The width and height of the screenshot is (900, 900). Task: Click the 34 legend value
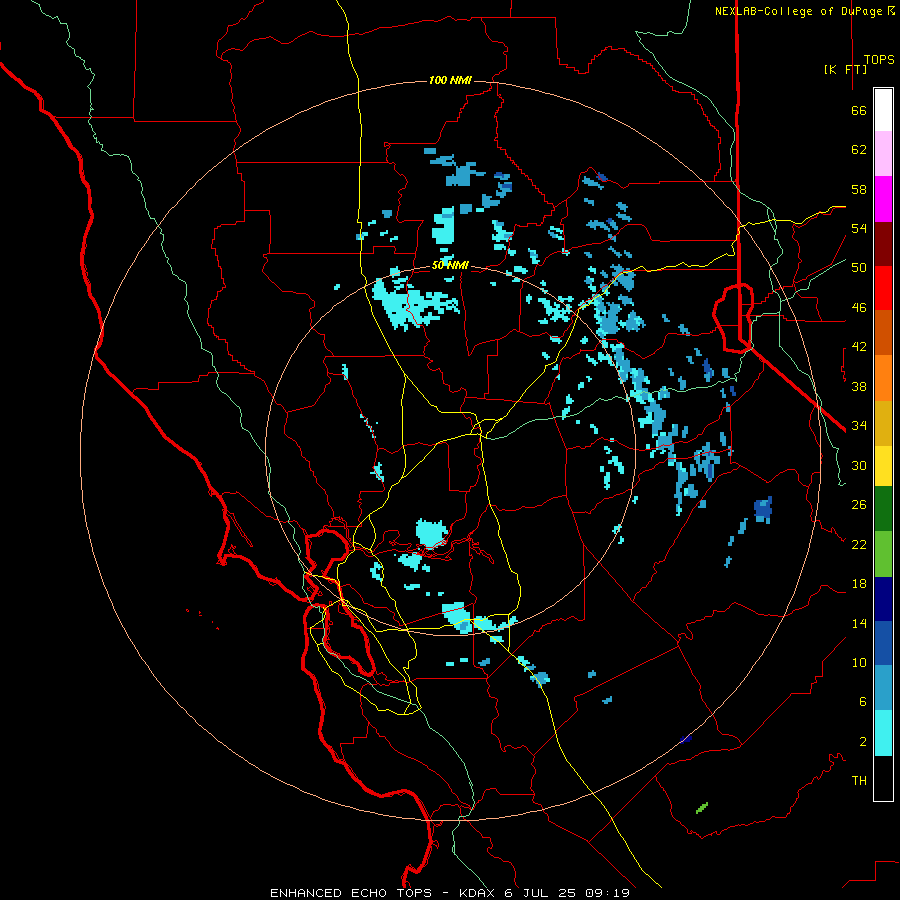tap(859, 426)
